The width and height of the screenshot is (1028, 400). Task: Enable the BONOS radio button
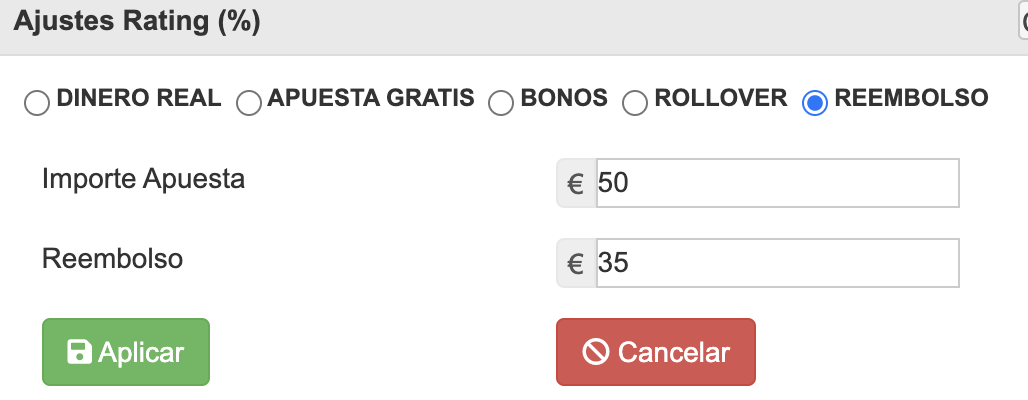point(501,103)
